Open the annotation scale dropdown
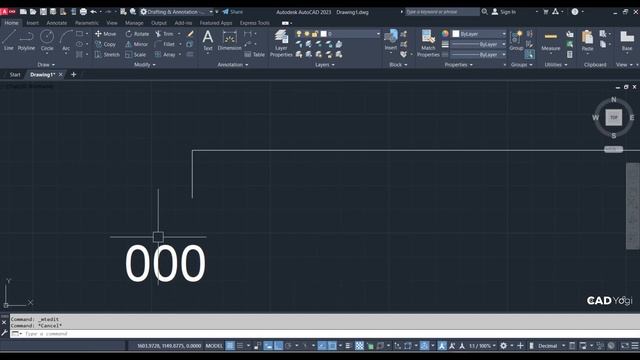 (x=482, y=346)
